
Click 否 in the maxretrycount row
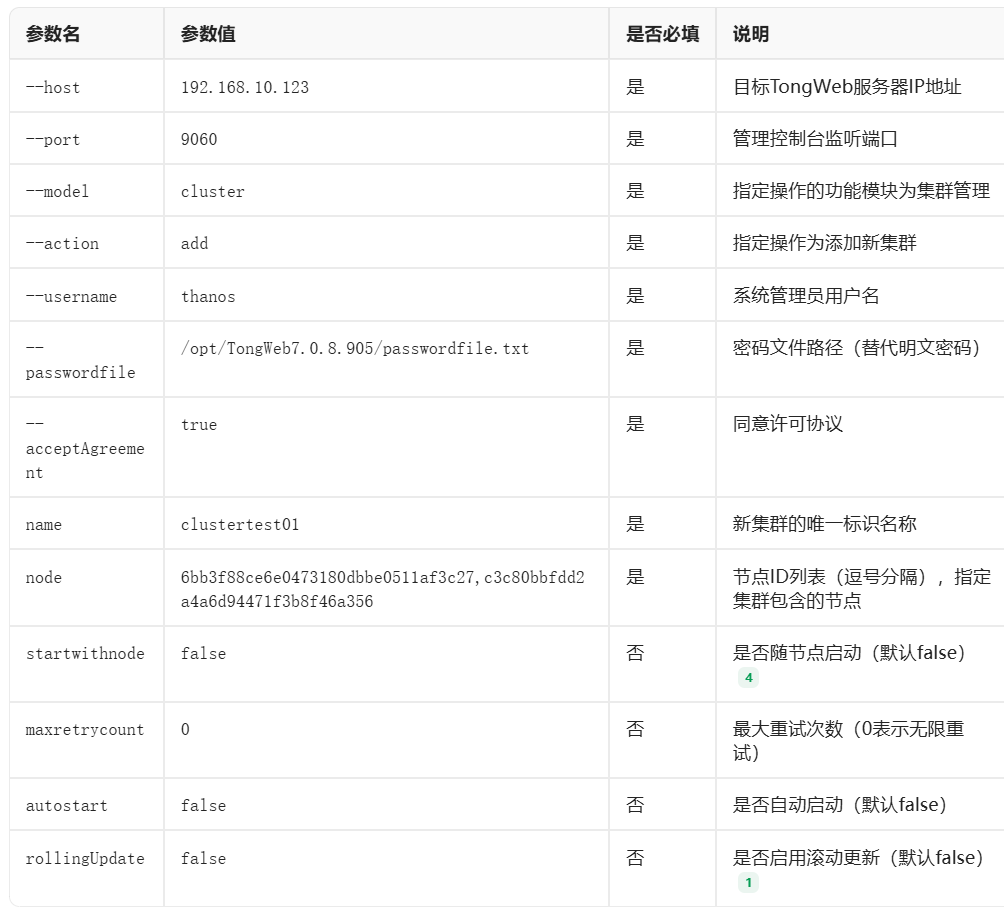point(635,729)
